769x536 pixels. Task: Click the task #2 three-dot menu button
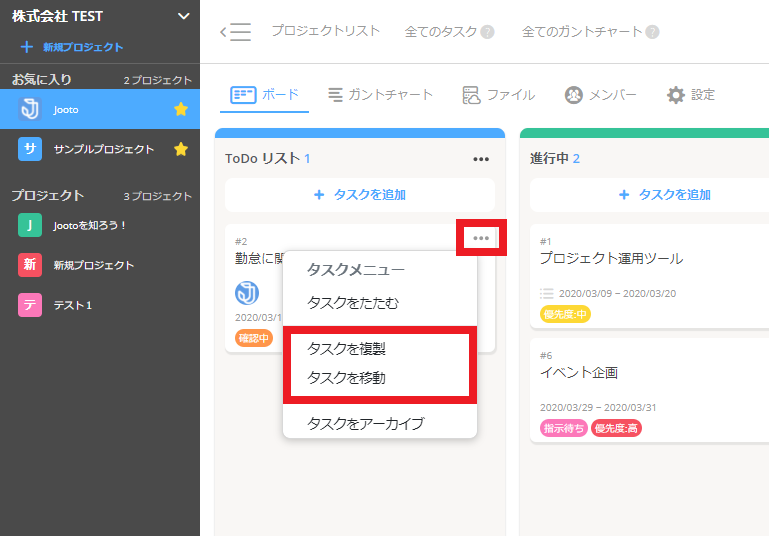481,238
